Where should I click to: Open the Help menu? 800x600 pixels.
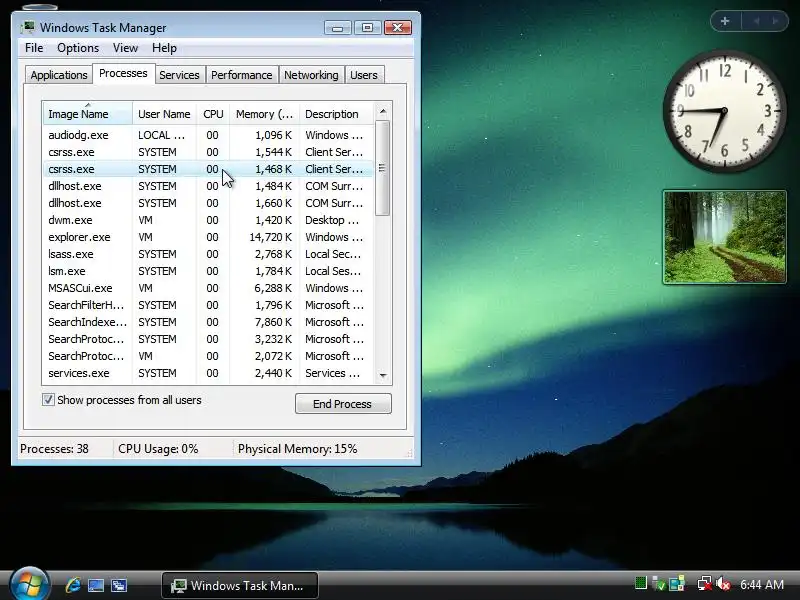point(164,48)
